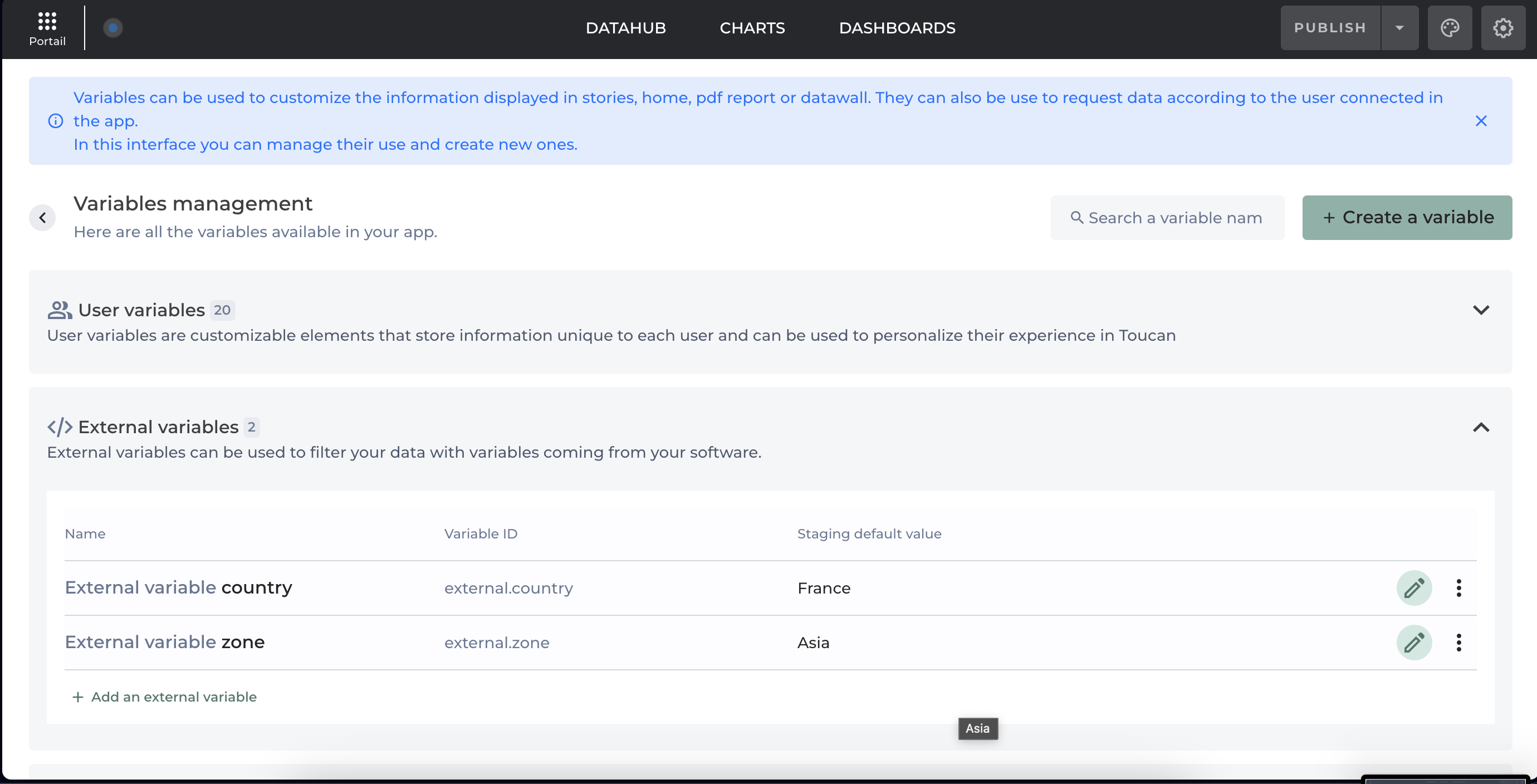Switch to the CHARTS tab

click(x=752, y=28)
